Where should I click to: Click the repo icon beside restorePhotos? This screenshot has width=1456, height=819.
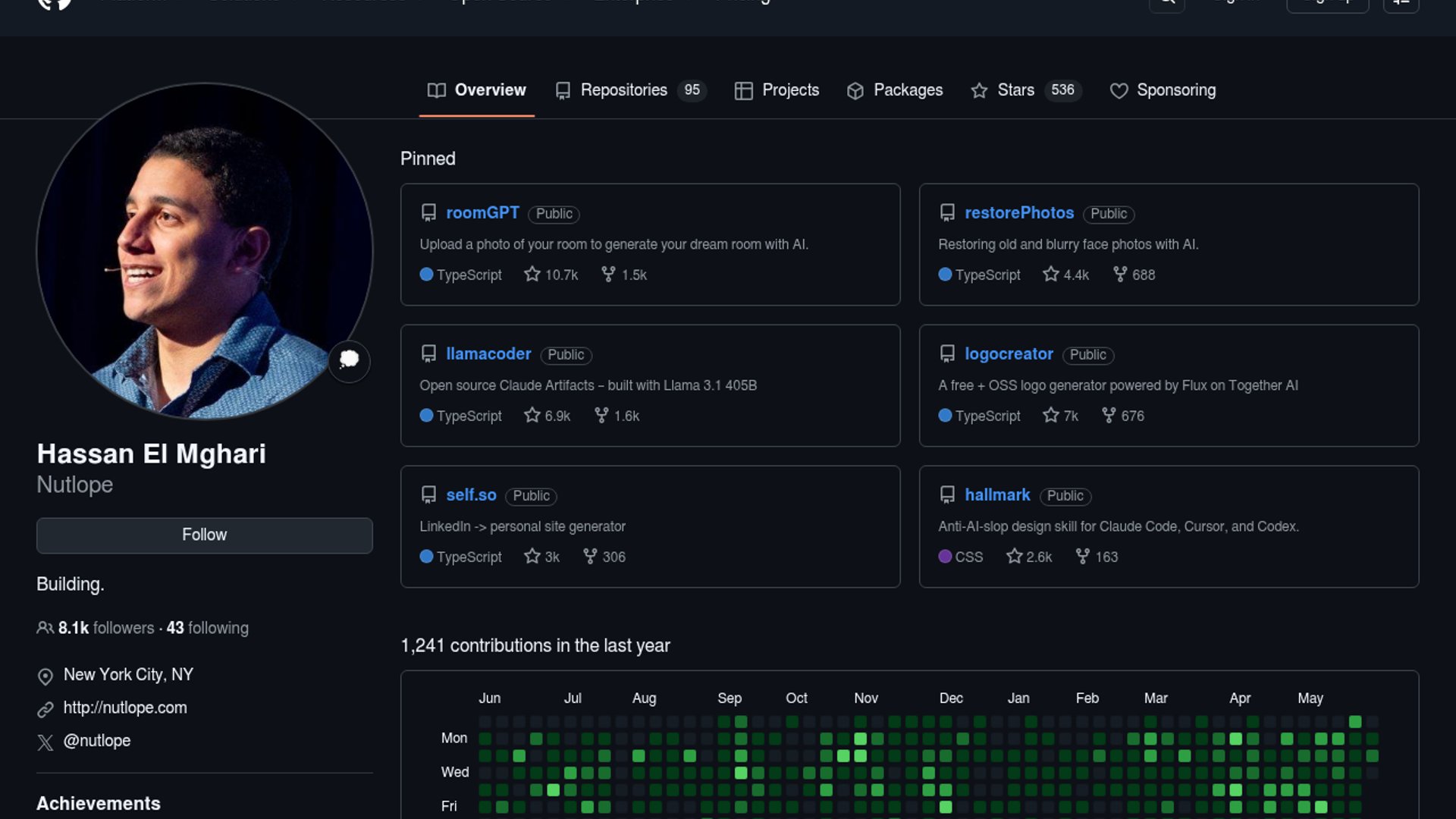(947, 213)
